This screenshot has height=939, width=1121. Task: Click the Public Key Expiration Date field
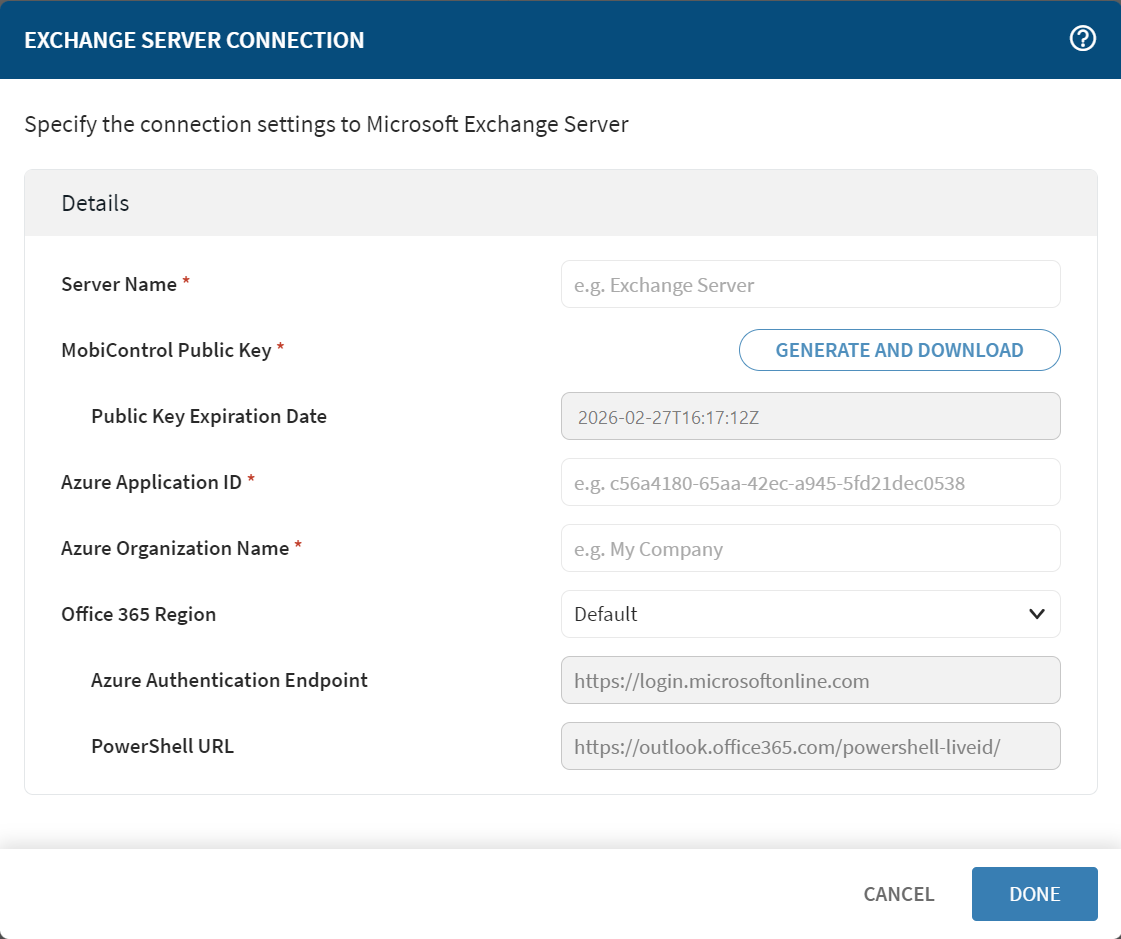810,416
